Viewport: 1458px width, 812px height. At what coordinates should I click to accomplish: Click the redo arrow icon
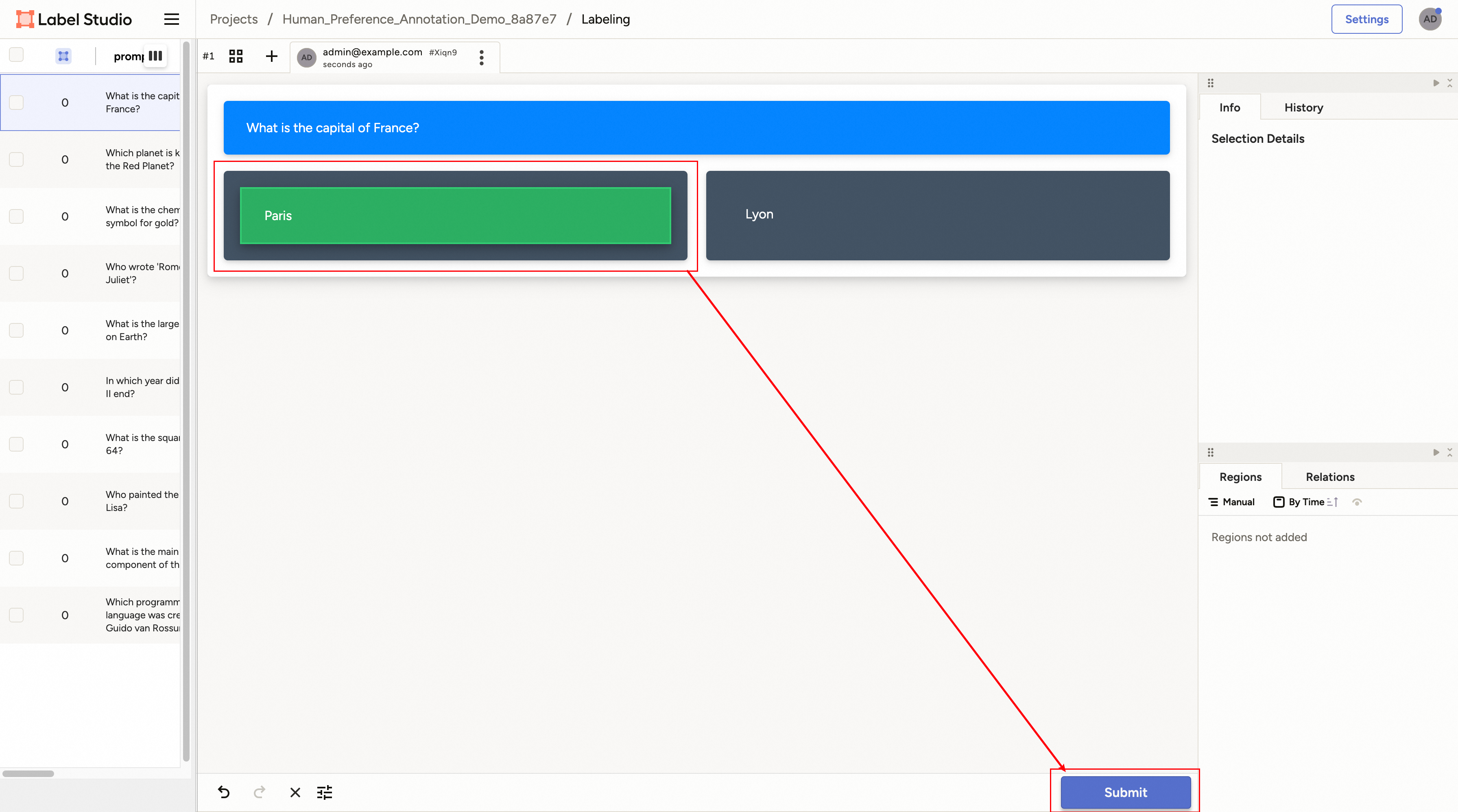259,792
